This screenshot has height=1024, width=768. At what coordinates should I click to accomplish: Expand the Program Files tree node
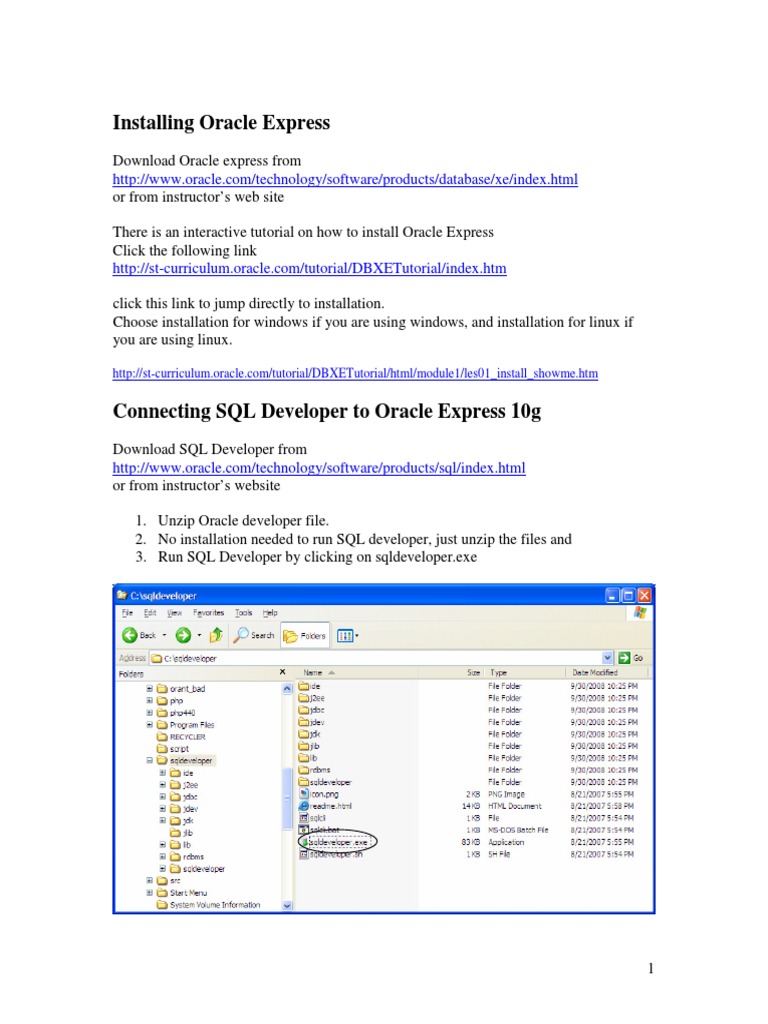150,724
